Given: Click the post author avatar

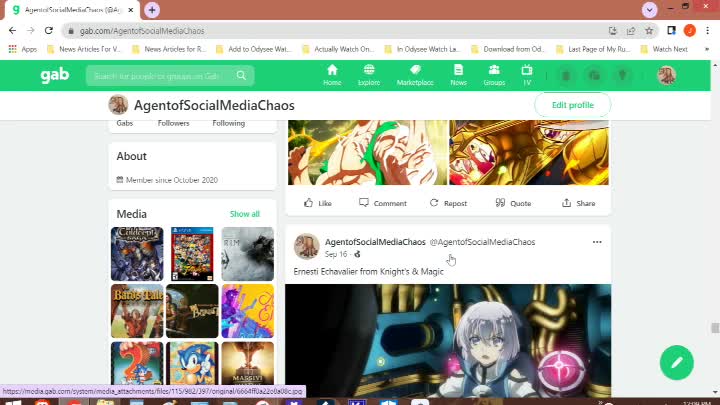Looking at the screenshot, I should coord(306,246).
